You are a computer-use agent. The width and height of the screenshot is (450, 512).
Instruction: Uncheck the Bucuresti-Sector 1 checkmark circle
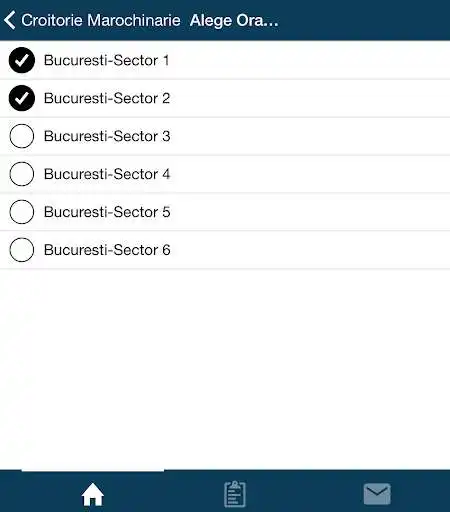(22, 60)
